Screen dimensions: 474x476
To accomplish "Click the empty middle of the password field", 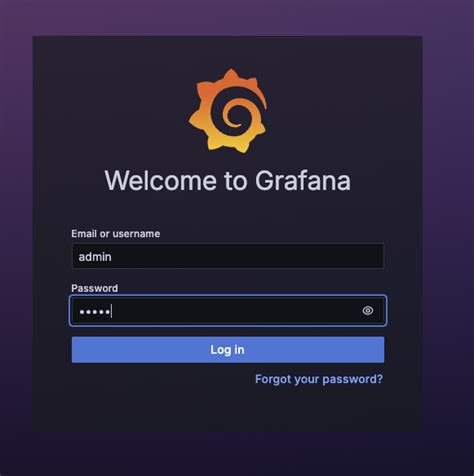I will tap(233, 311).
